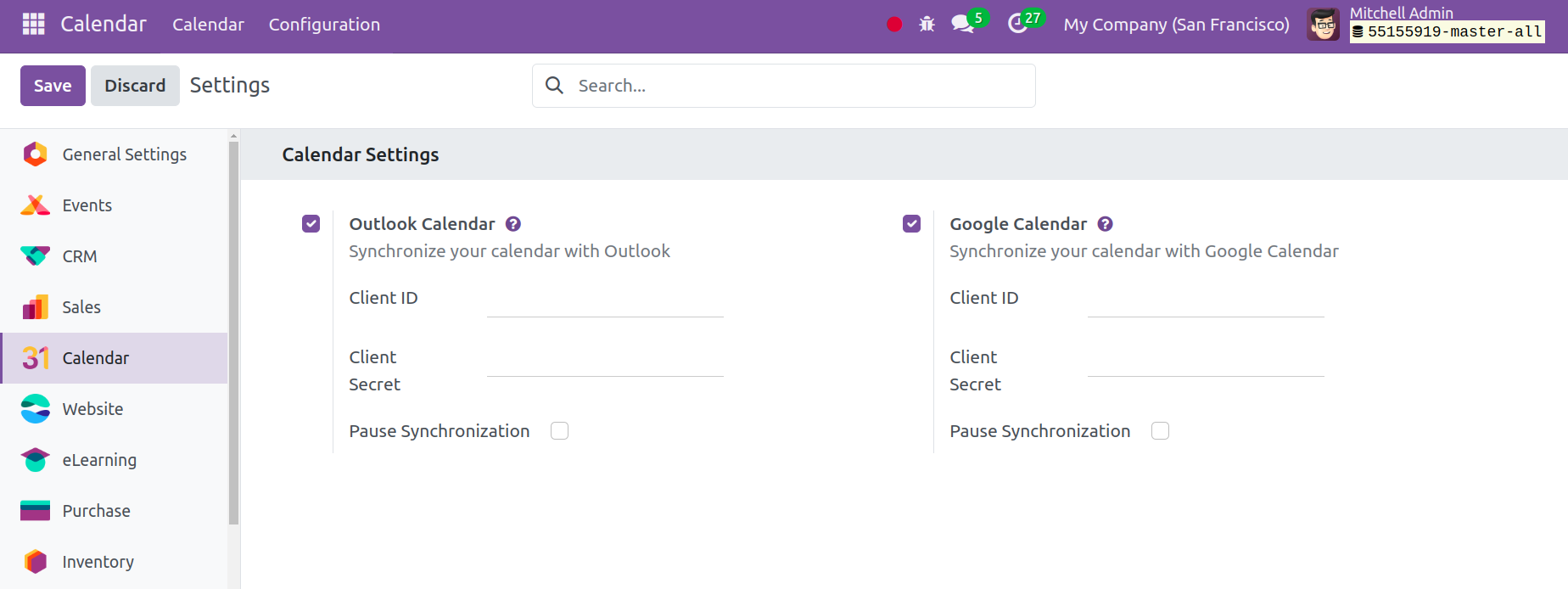
Task: Open the apps grid home menu
Action: (x=34, y=24)
